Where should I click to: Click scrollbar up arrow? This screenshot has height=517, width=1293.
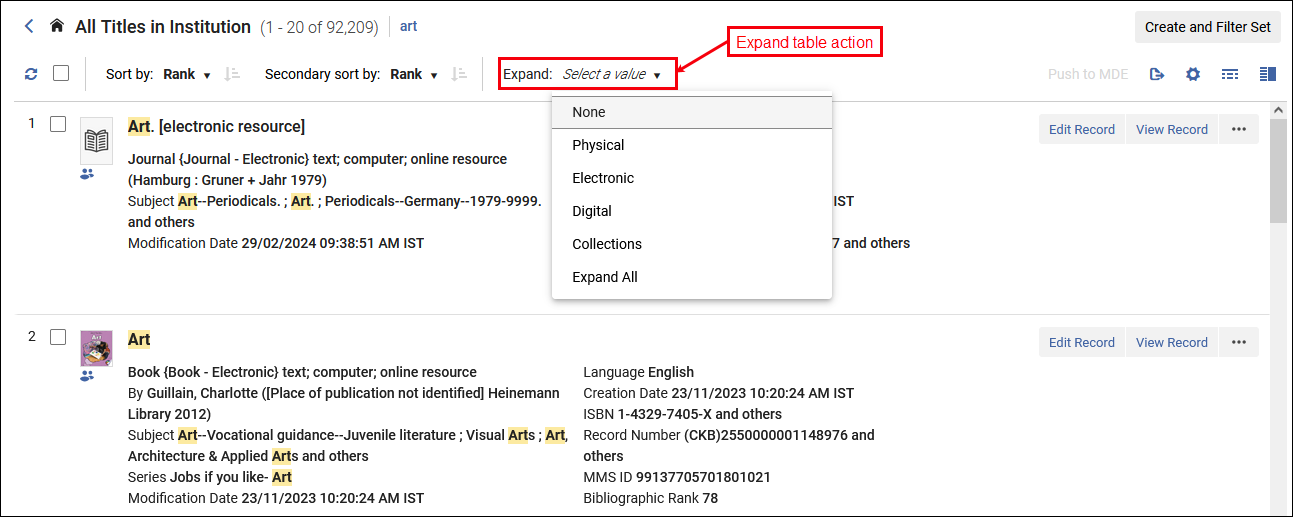tap(1278, 109)
